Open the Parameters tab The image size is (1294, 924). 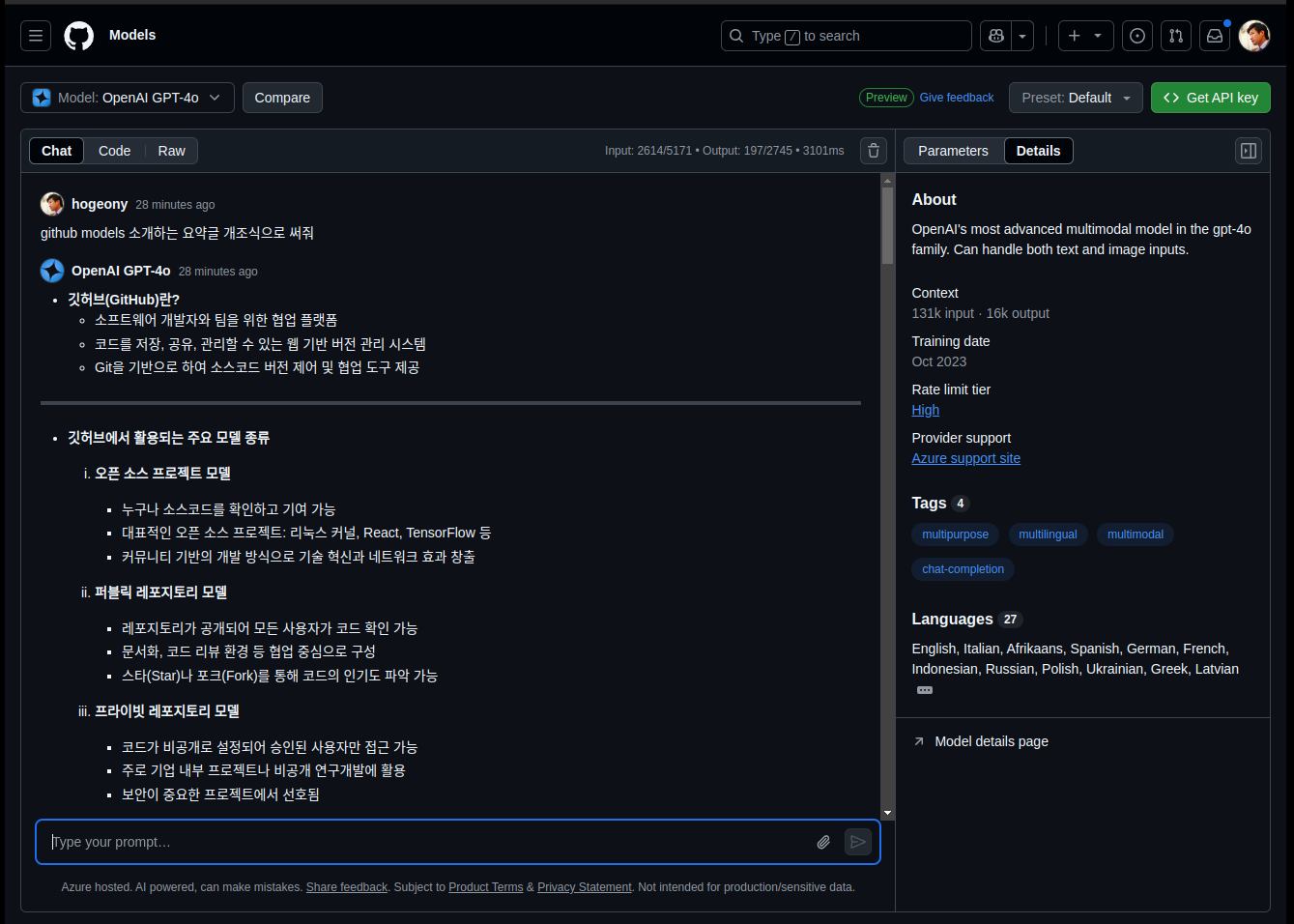(953, 151)
